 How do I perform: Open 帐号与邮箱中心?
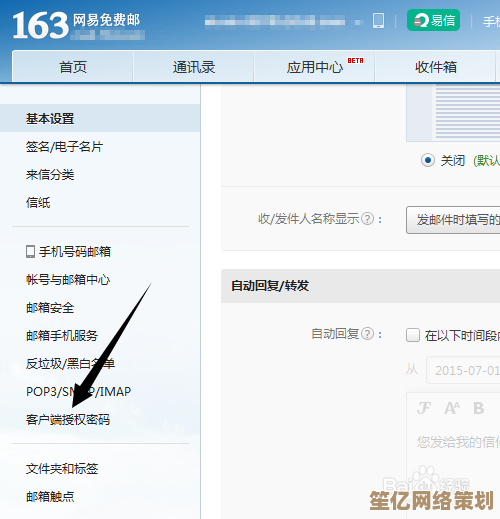pyautogui.click(x=68, y=280)
